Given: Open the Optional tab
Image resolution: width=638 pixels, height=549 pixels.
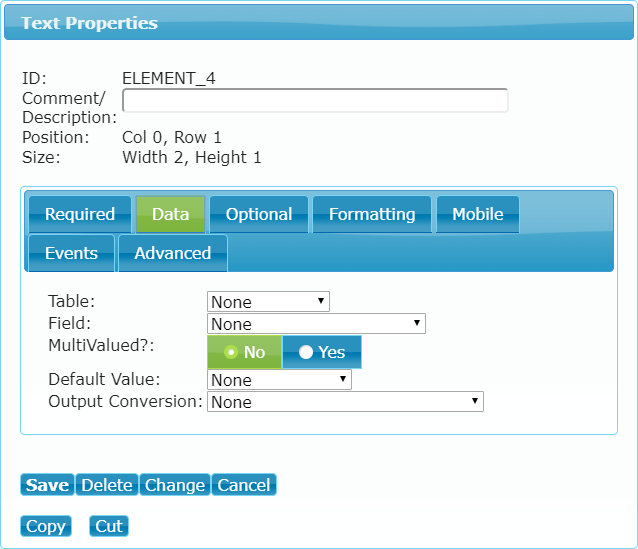Looking at the screenshot, I should pos(259,214).
